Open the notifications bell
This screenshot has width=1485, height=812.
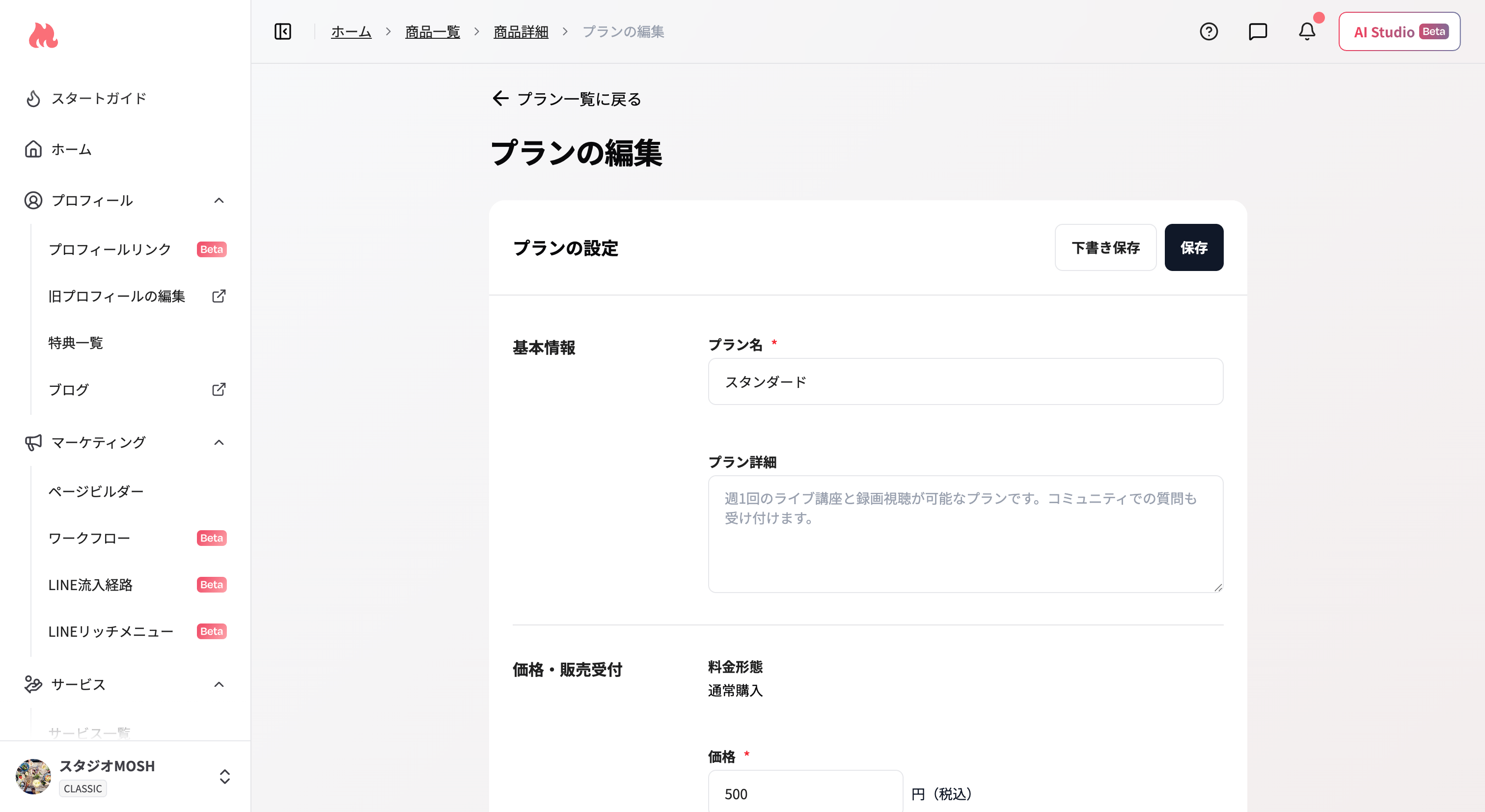click(1307, 31)
